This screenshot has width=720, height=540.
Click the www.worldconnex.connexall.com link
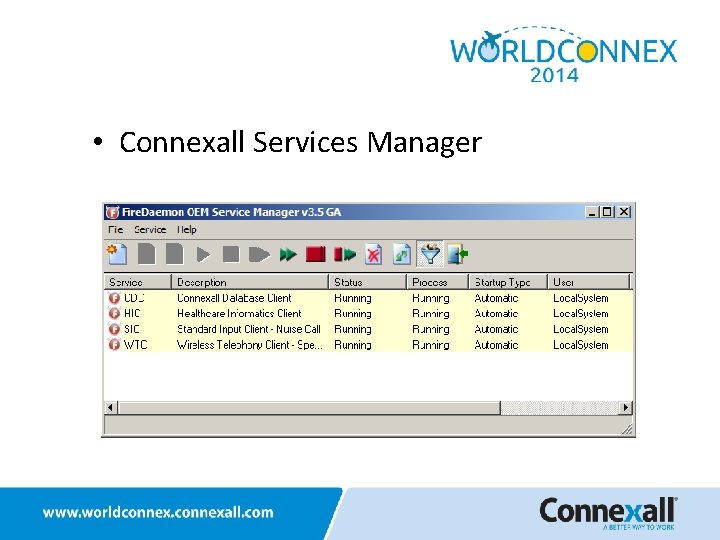pos(158,512)
